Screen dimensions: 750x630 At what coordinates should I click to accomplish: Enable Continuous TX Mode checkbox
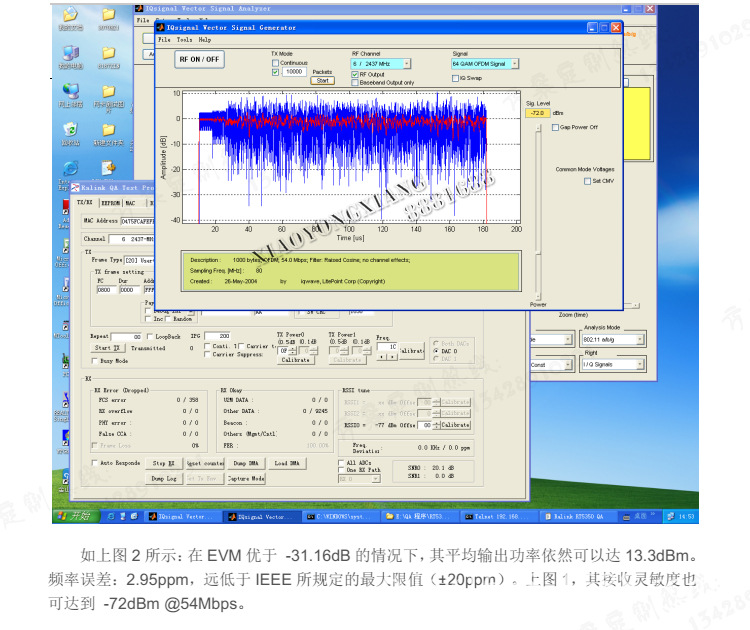click(x=276, y=63)
